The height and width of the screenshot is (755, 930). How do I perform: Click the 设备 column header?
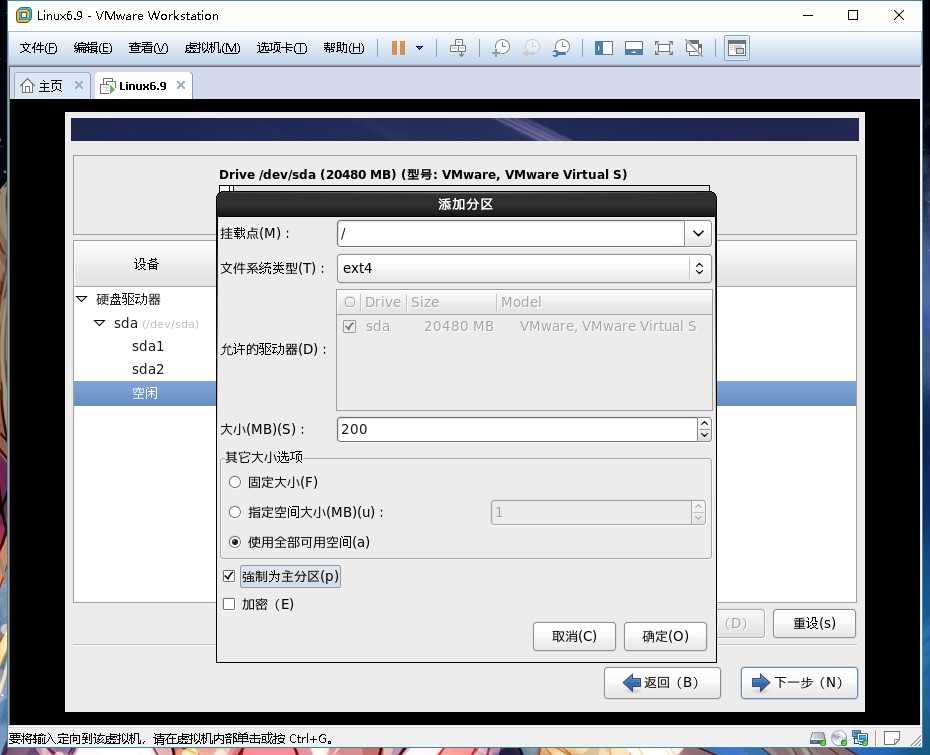(146, 264)
